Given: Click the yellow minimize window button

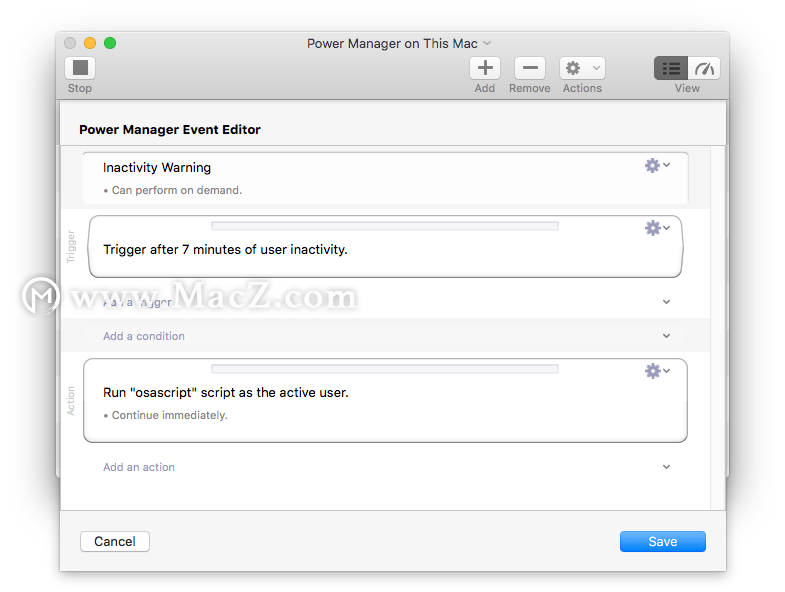Looking at the screenshot, I should [x=90, y=43].
